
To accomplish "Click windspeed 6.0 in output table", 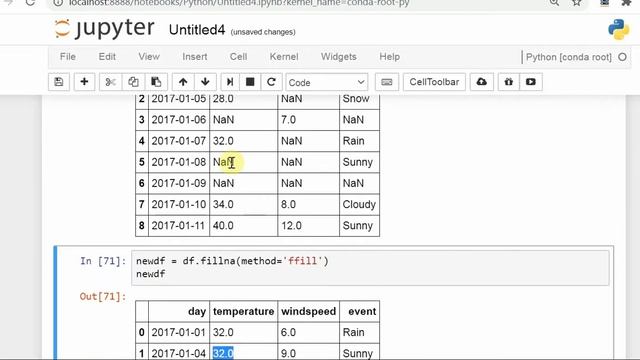I will [288, 332].
